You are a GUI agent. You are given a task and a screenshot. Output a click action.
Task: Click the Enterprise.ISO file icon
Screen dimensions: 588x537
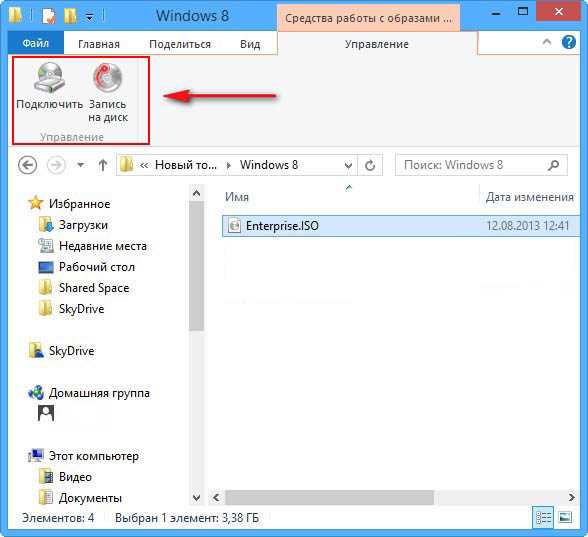click(x=234, y=226)
